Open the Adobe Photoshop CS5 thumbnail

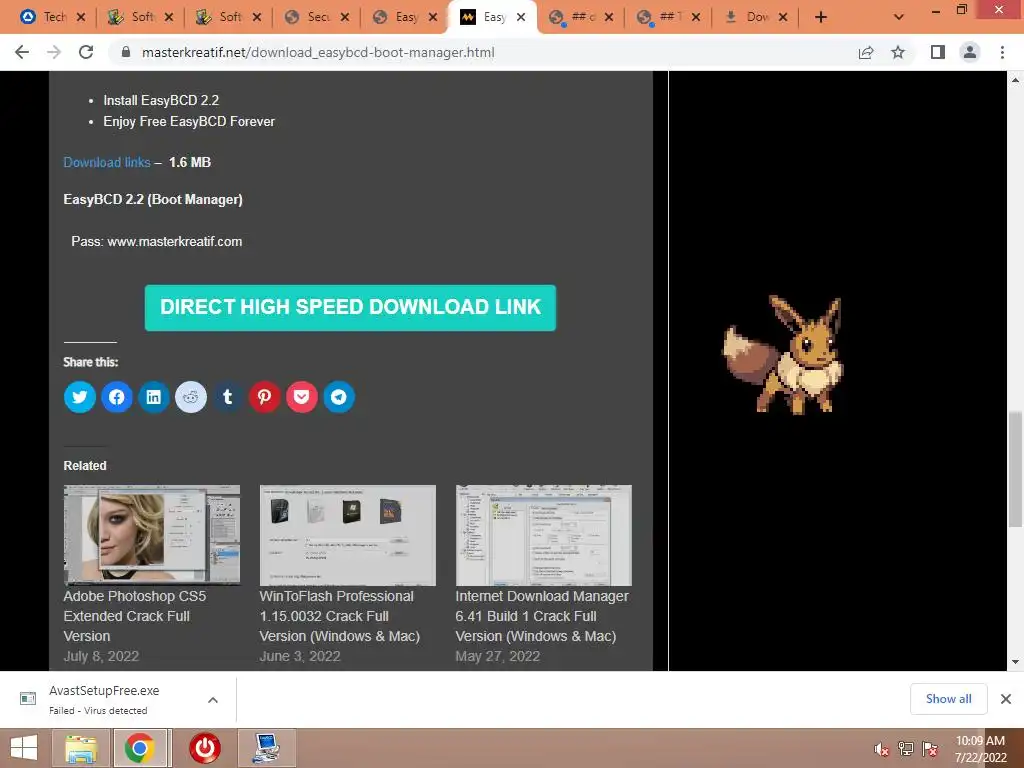(152, 535)
